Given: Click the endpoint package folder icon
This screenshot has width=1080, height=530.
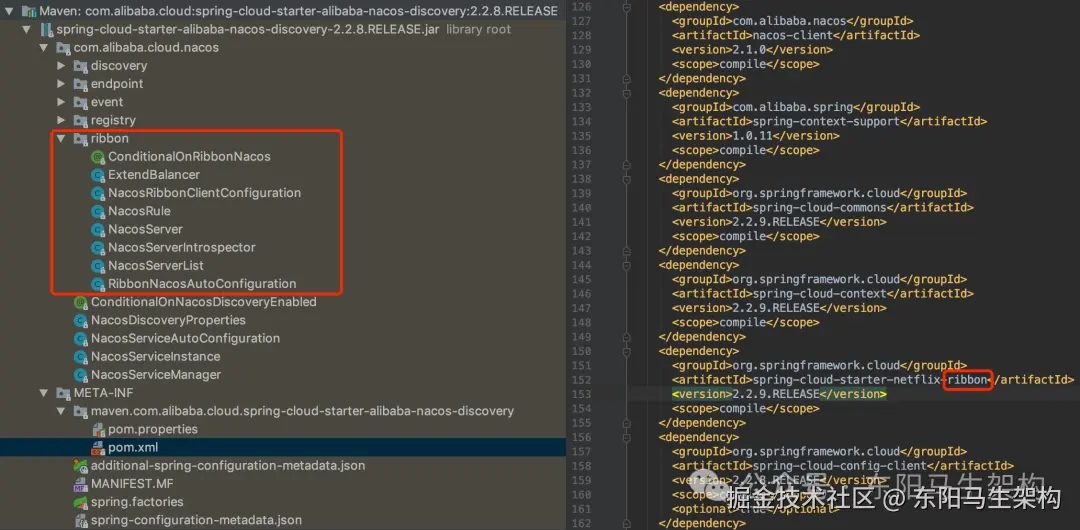Looking at the screenshot, I should 81,83.
